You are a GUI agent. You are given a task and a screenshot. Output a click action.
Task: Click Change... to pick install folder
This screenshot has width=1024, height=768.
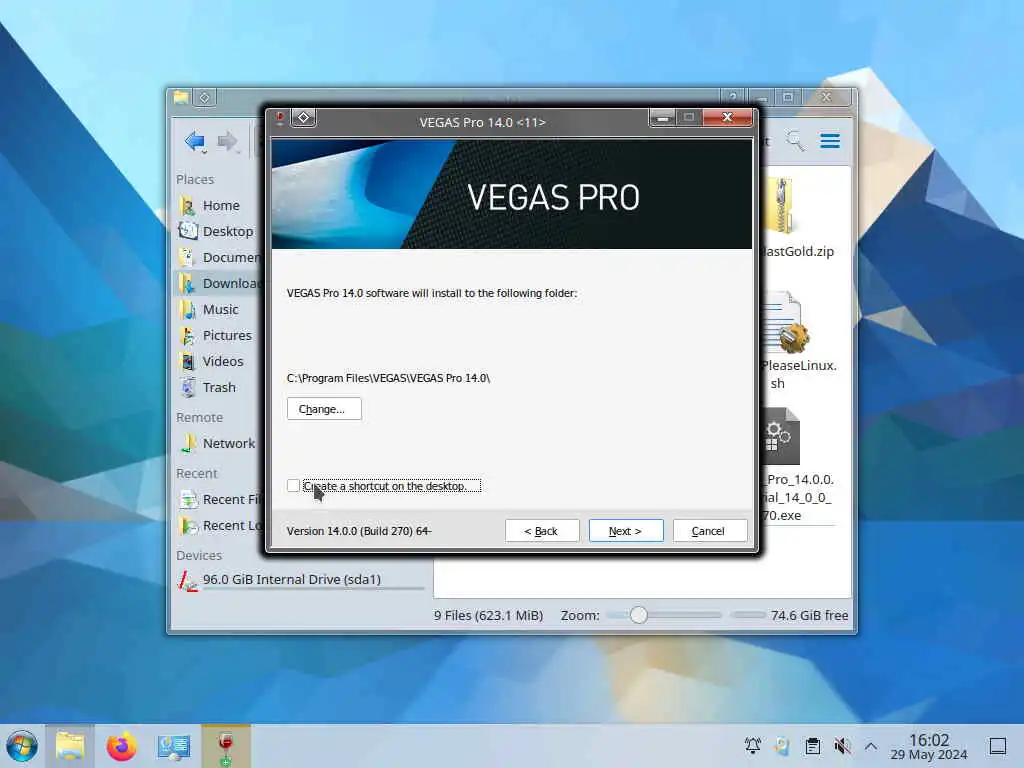[324, 409]
